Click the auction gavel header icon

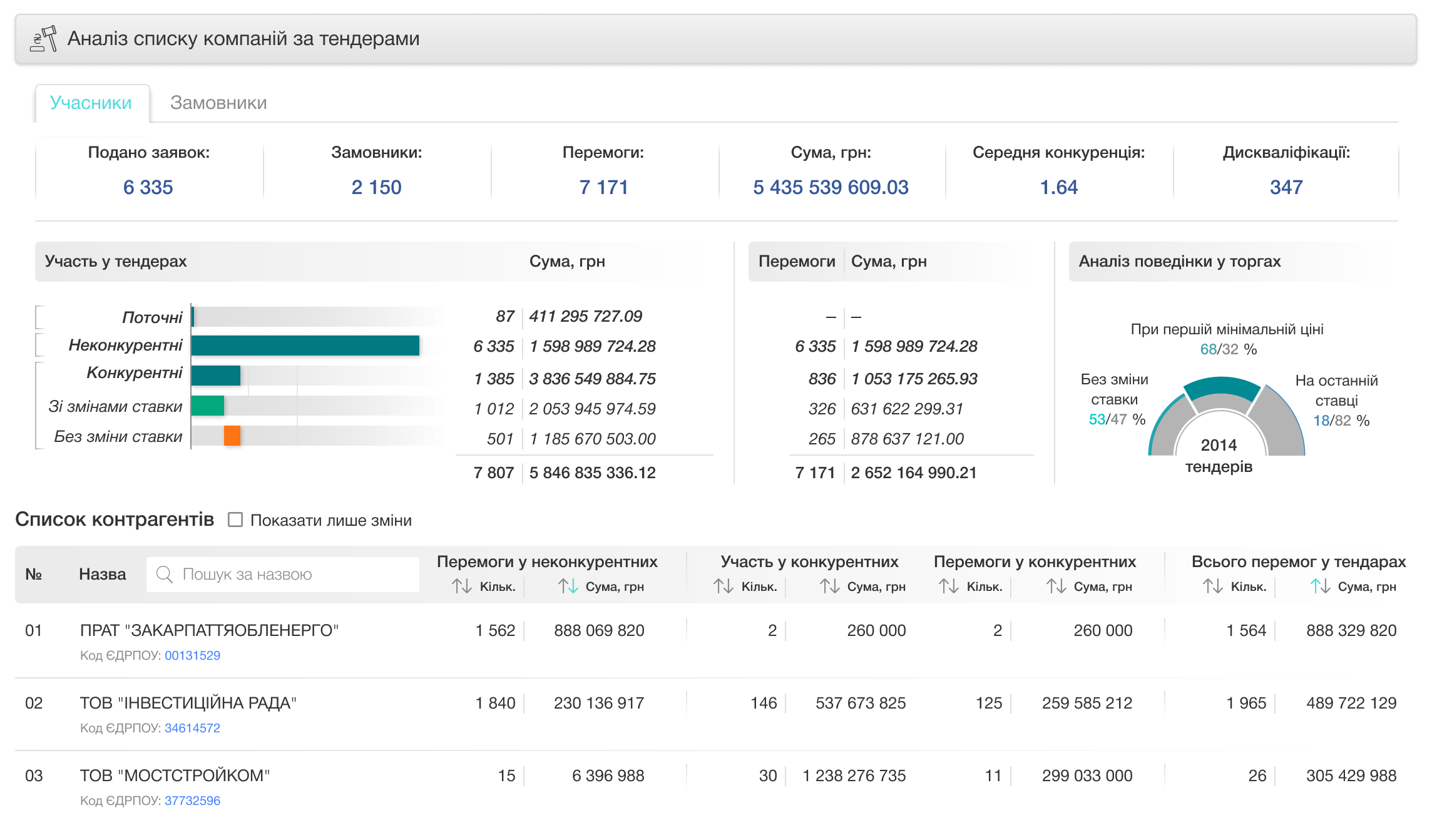coord(44,39)
